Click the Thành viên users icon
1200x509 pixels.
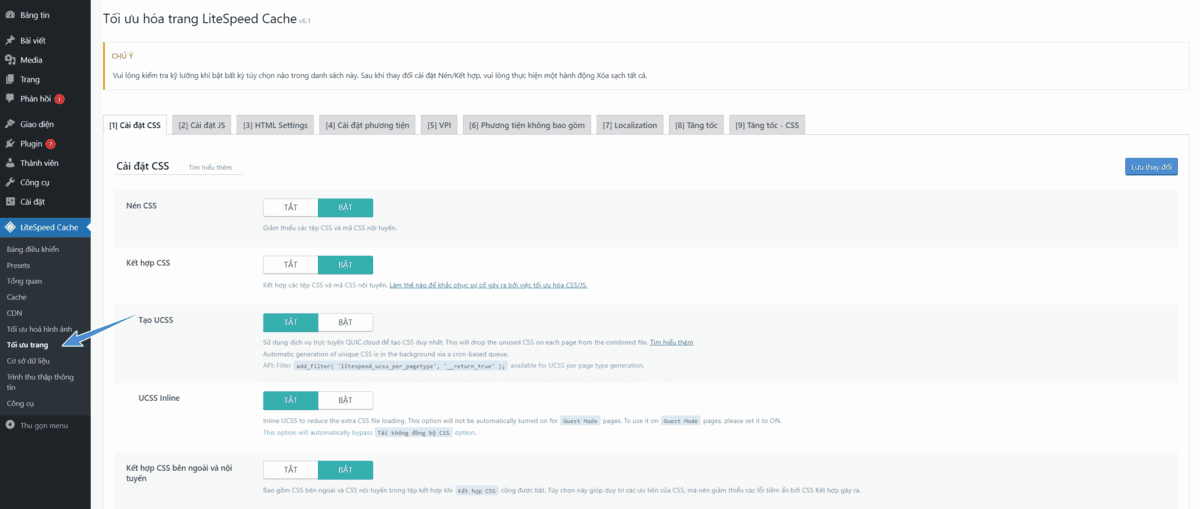10,162
